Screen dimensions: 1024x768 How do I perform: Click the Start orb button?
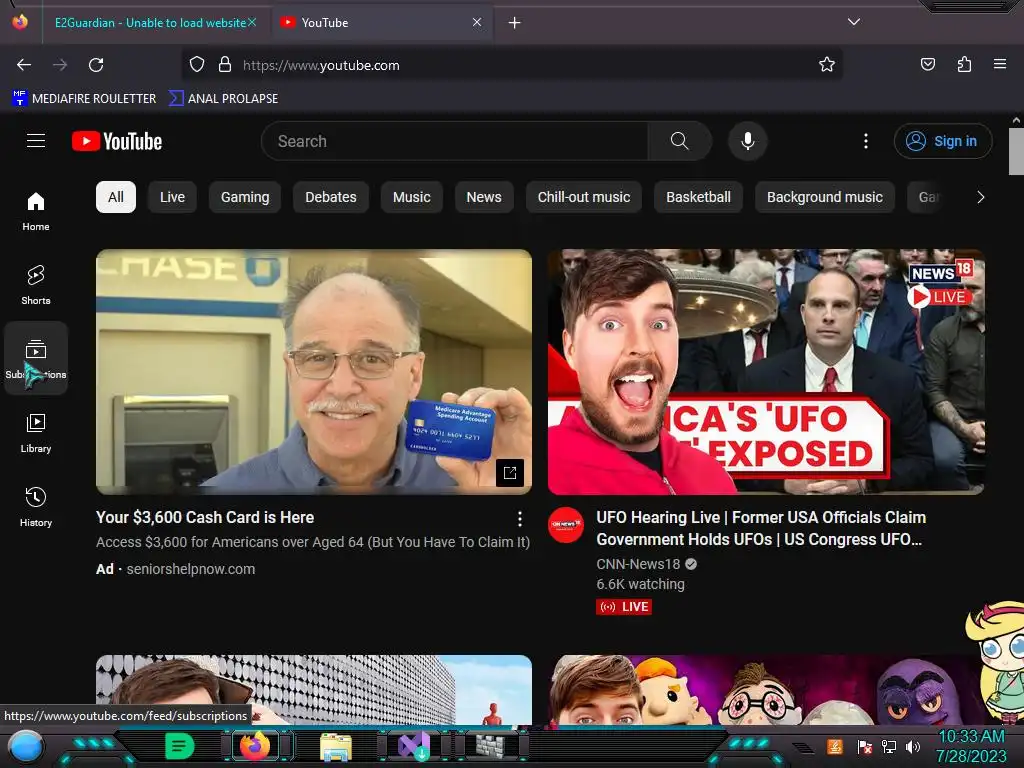pos(26,746)
